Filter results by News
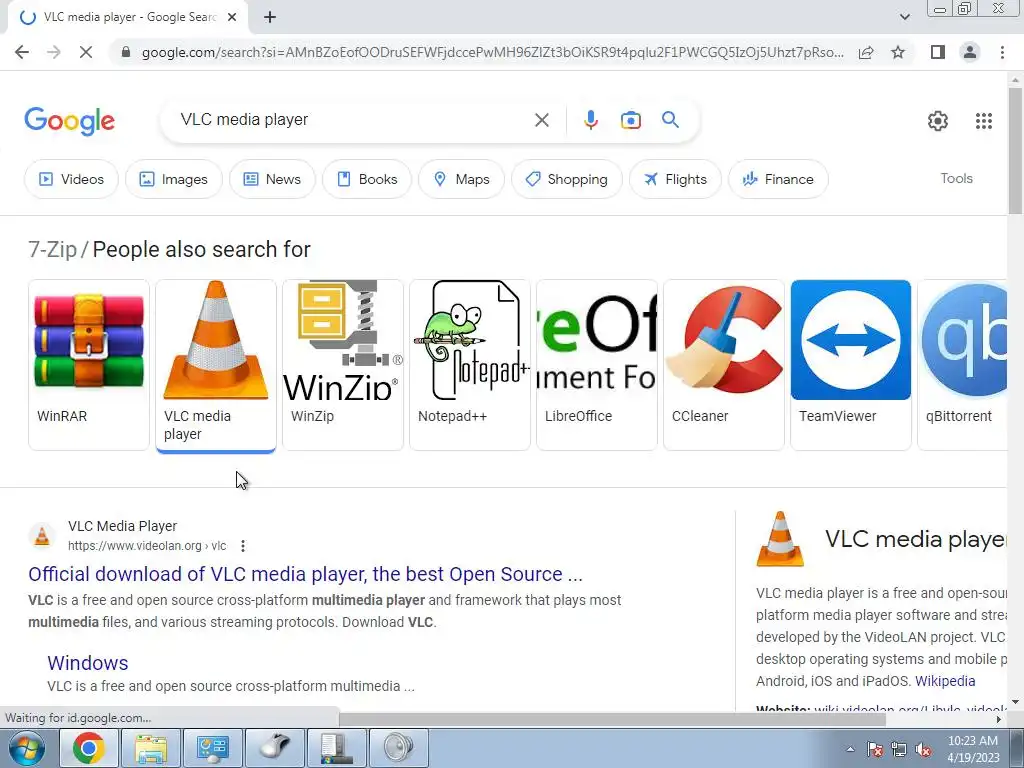Viewport: 1024px width, 768px height. coord(272,179)
